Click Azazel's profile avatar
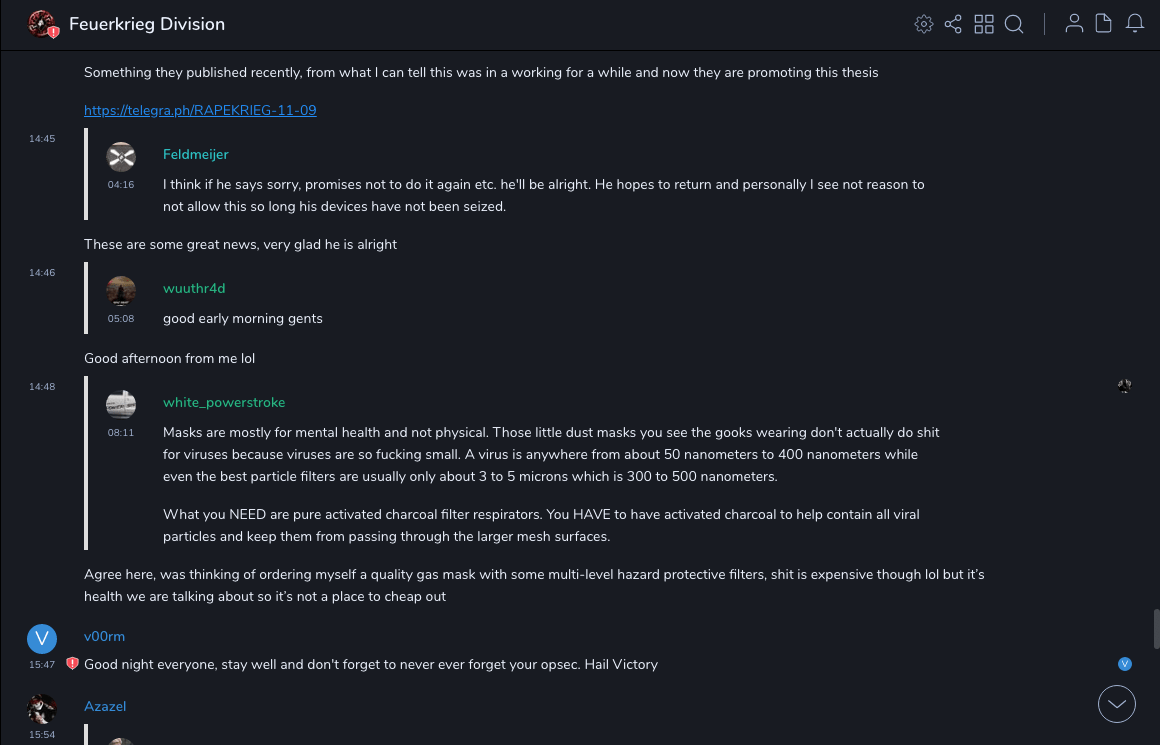1160x745 pixels. (x=42, y=709)
